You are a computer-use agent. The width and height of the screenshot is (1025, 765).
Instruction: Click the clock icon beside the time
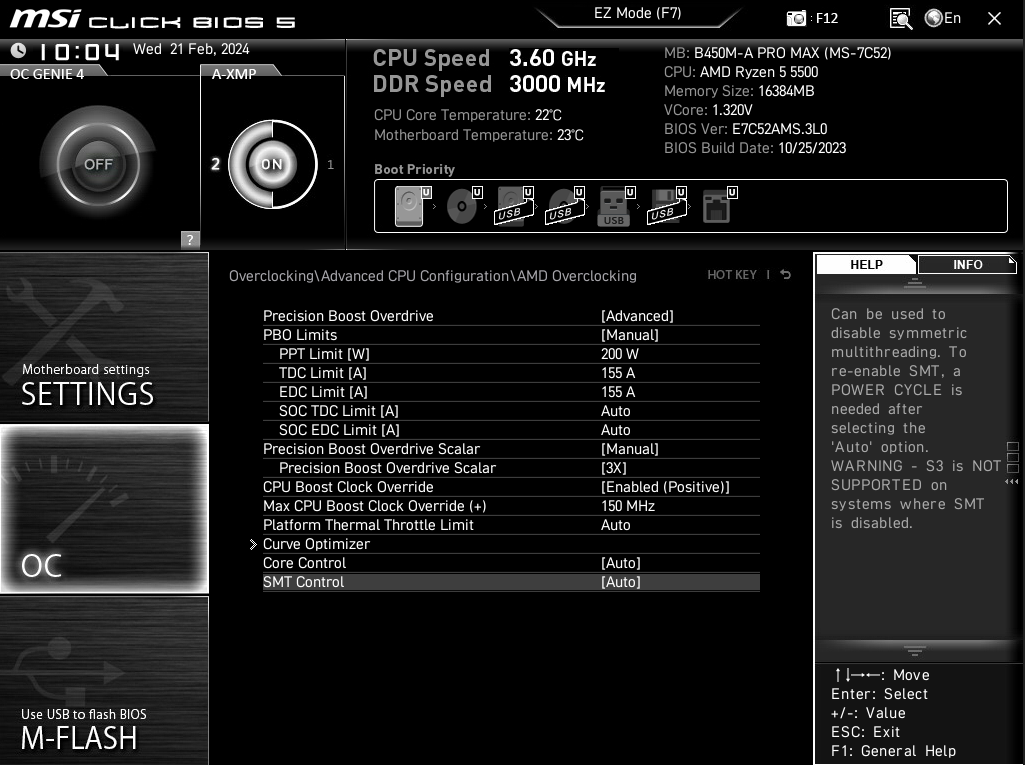(18, 50)
